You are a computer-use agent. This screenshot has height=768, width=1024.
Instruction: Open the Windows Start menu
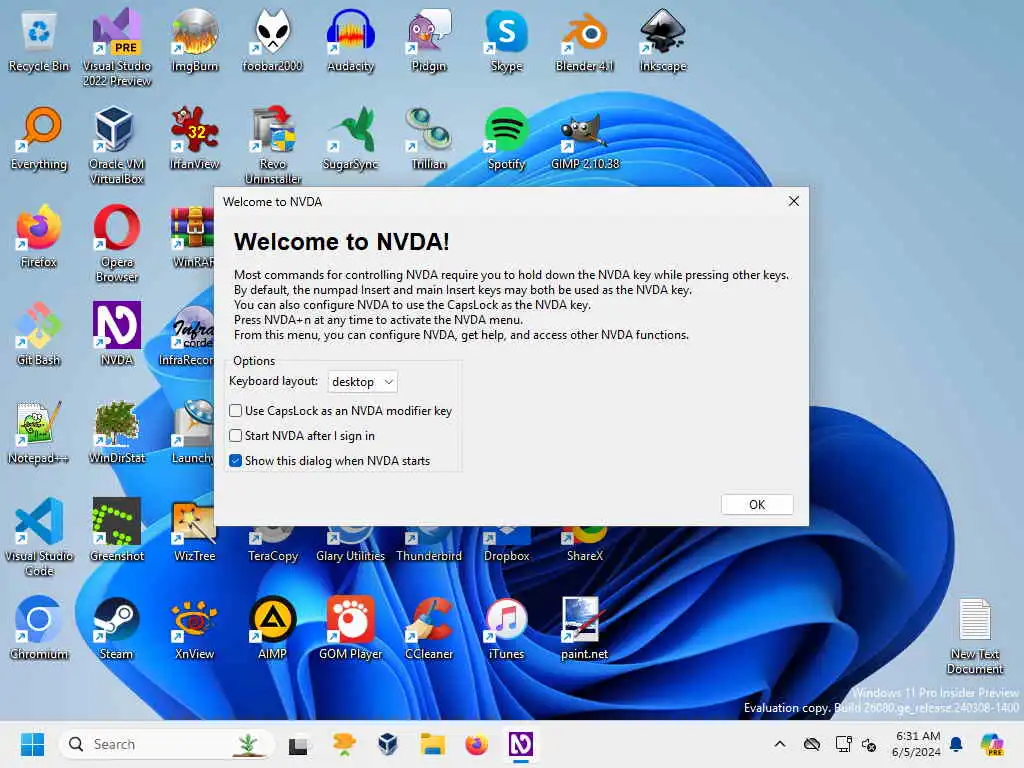point(32,744)
